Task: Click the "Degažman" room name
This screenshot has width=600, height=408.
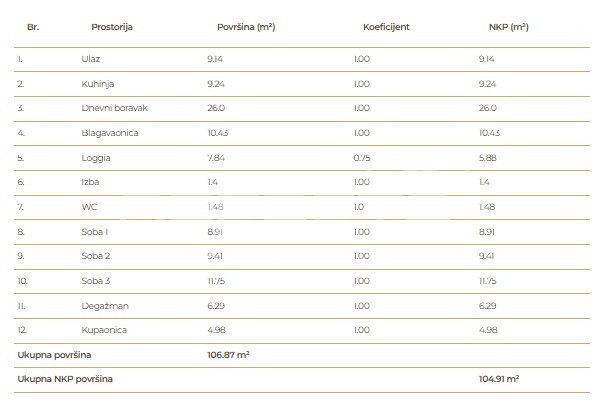Action: [x=102, y=304]
